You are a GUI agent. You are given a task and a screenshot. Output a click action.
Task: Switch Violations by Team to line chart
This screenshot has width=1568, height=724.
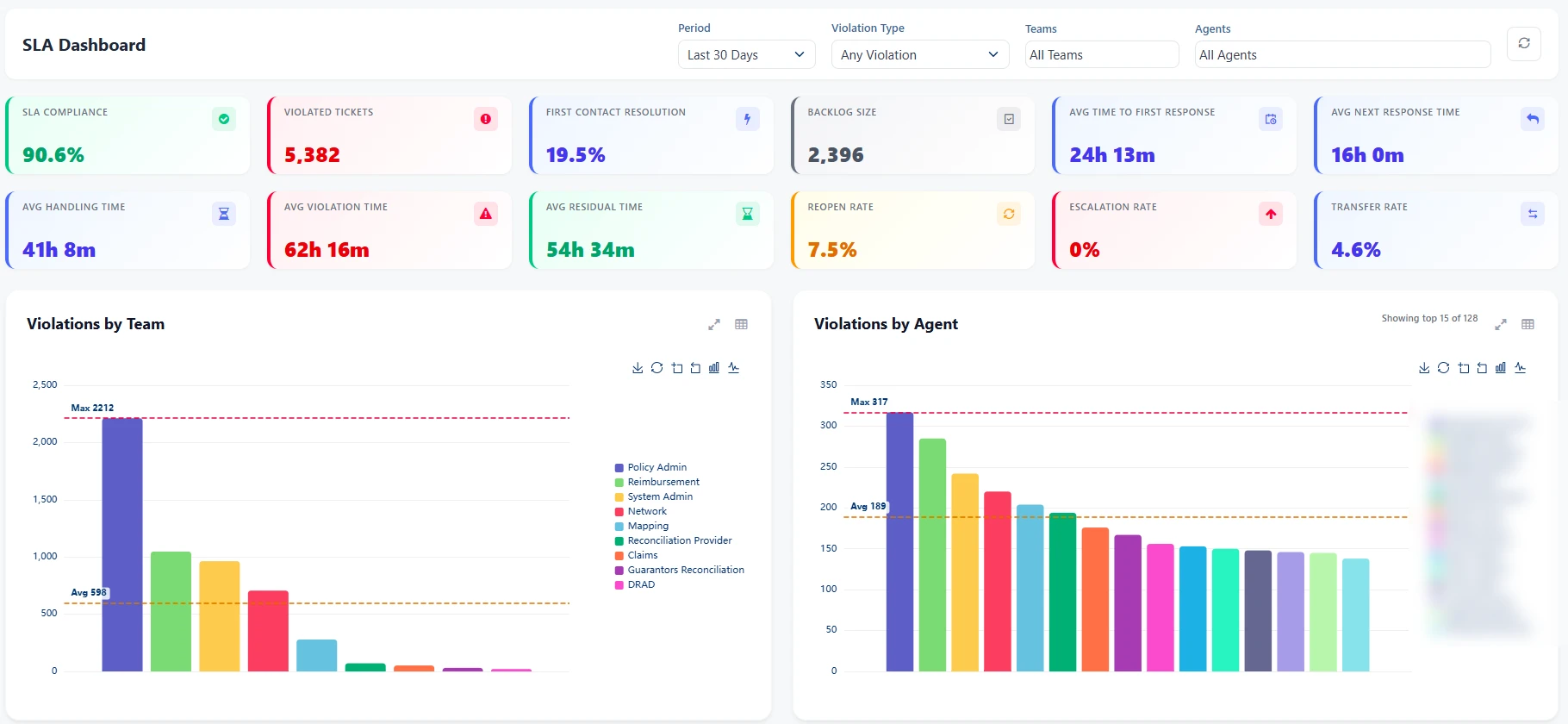733,368
